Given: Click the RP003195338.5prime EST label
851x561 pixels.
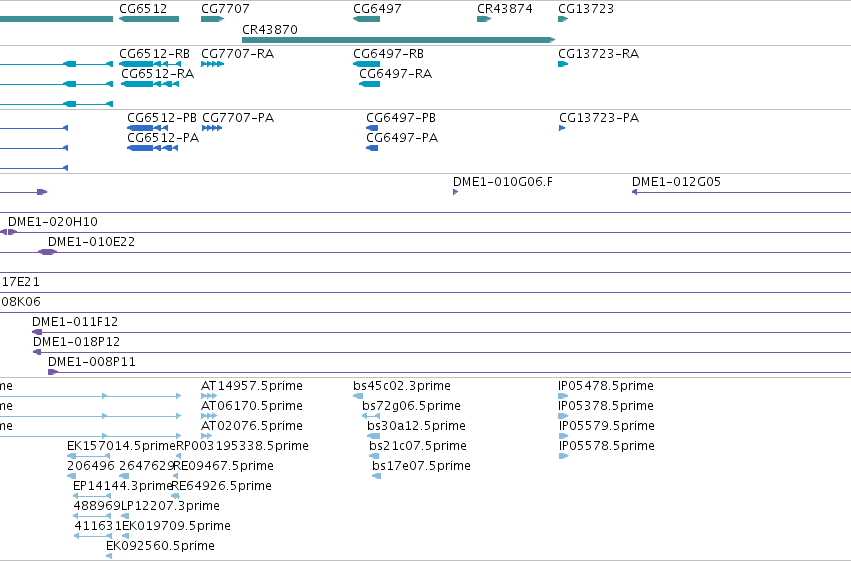Looking at the screenshot, I should click(x=243, y=445).
